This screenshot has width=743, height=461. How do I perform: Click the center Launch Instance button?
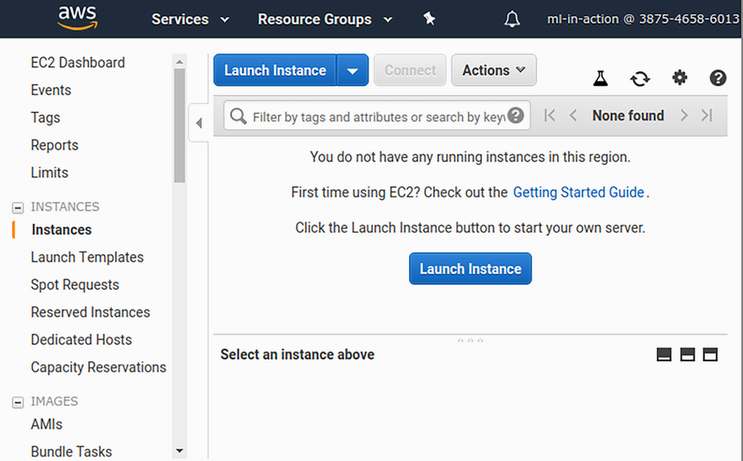point(470,269)
